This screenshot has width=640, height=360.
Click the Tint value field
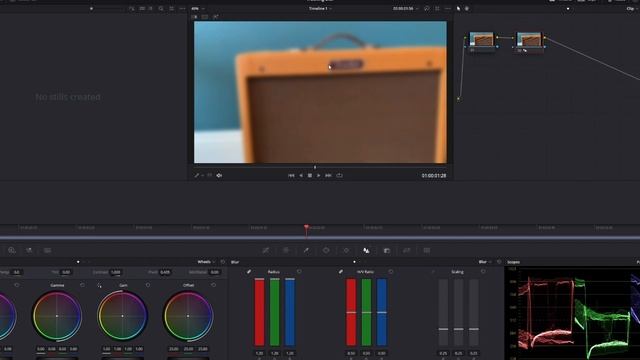pyautogui.click(x=66, y=272)
